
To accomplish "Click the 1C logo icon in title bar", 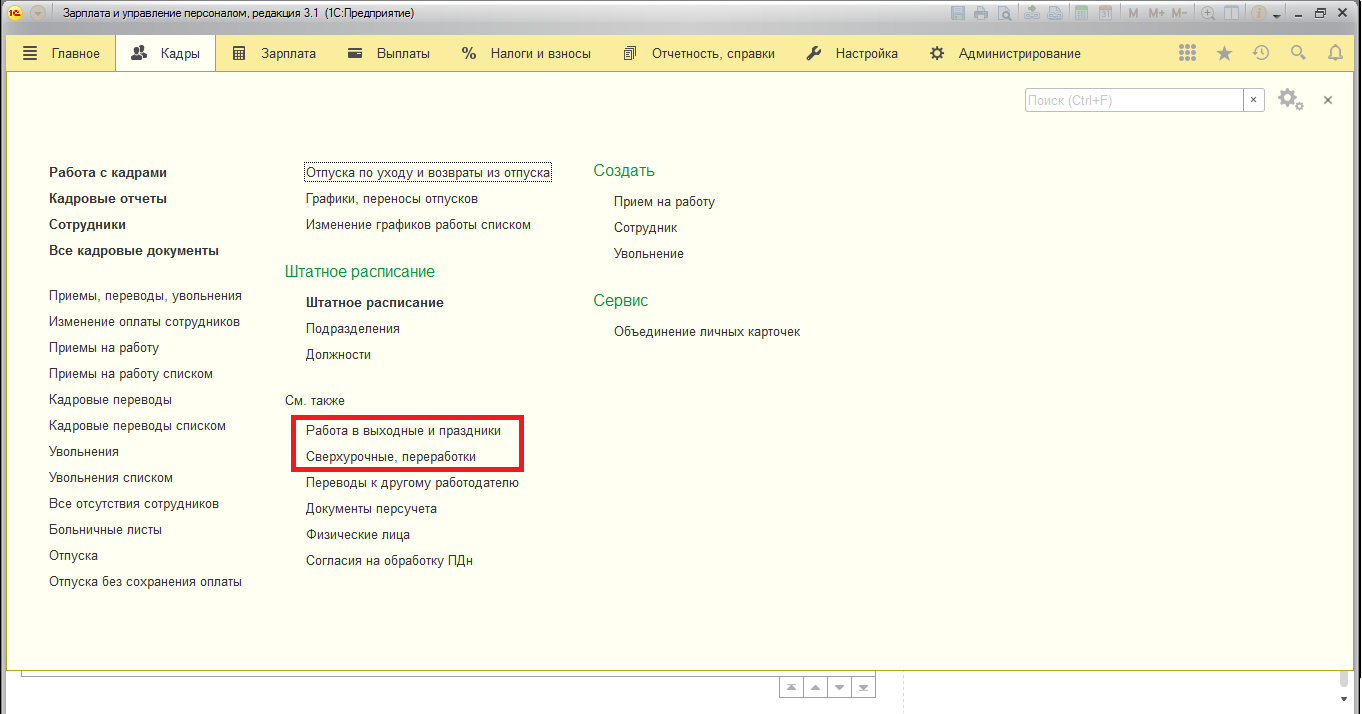I will pyautogui.click(x=16, y=13).
